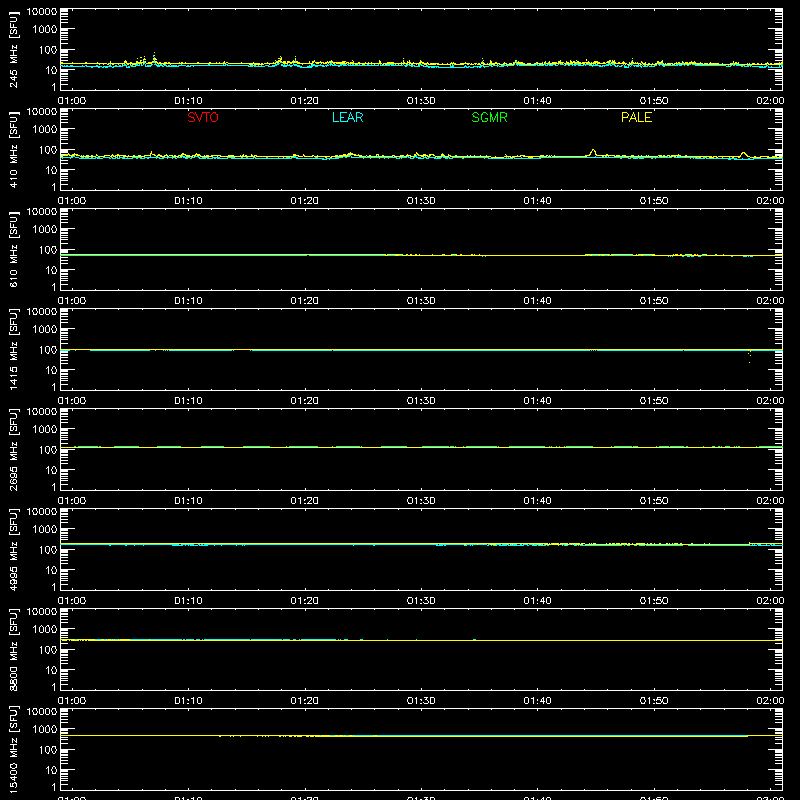Click the 1000 y-axis label on 410 MHz plot
Image resolution: width=800 pixels, height=800 pixels.
tap(45, 130)
